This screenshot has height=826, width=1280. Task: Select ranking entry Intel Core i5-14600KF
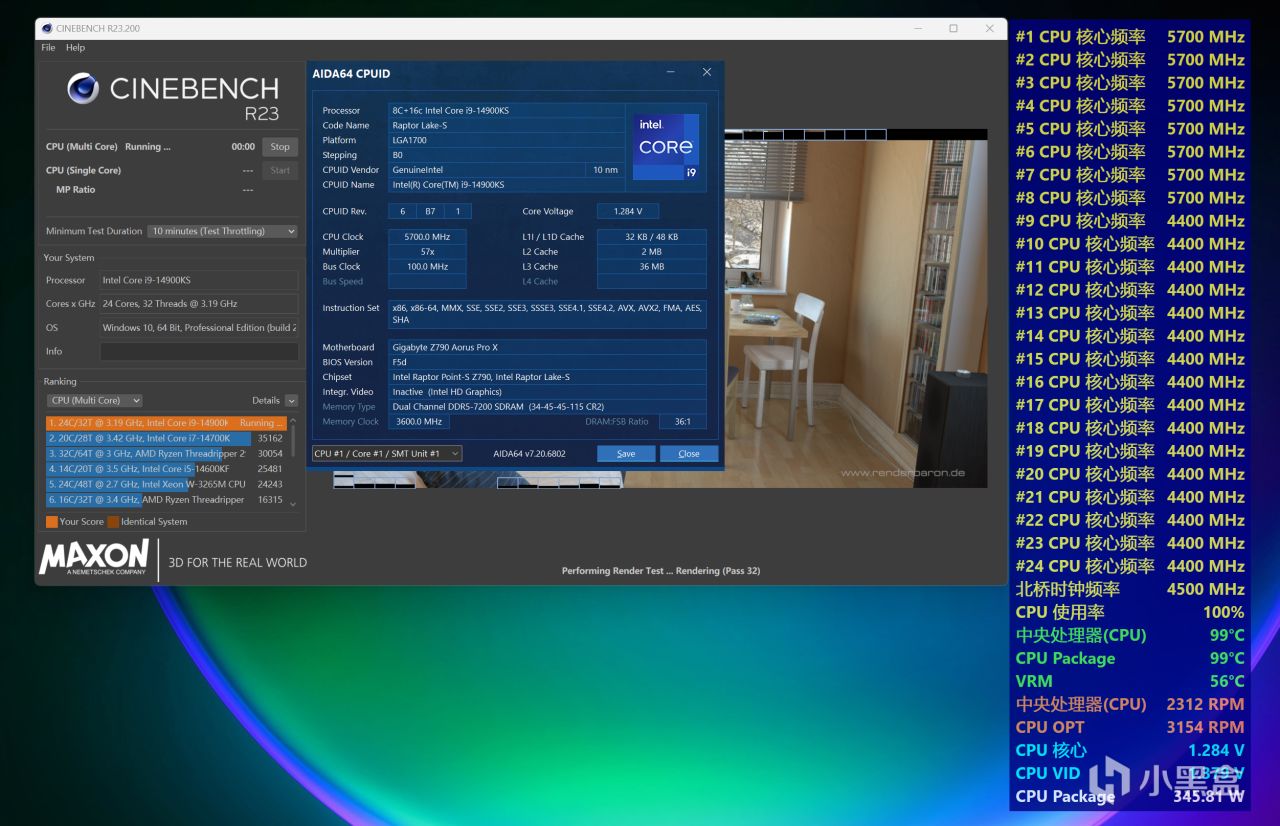click(166, 468)
